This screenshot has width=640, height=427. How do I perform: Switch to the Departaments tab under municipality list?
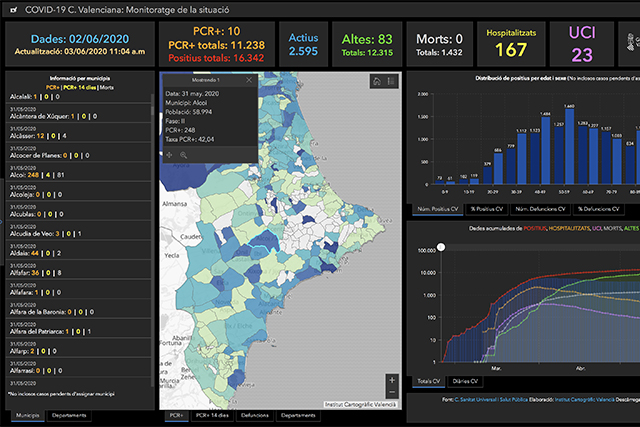(x=69, y=416)
